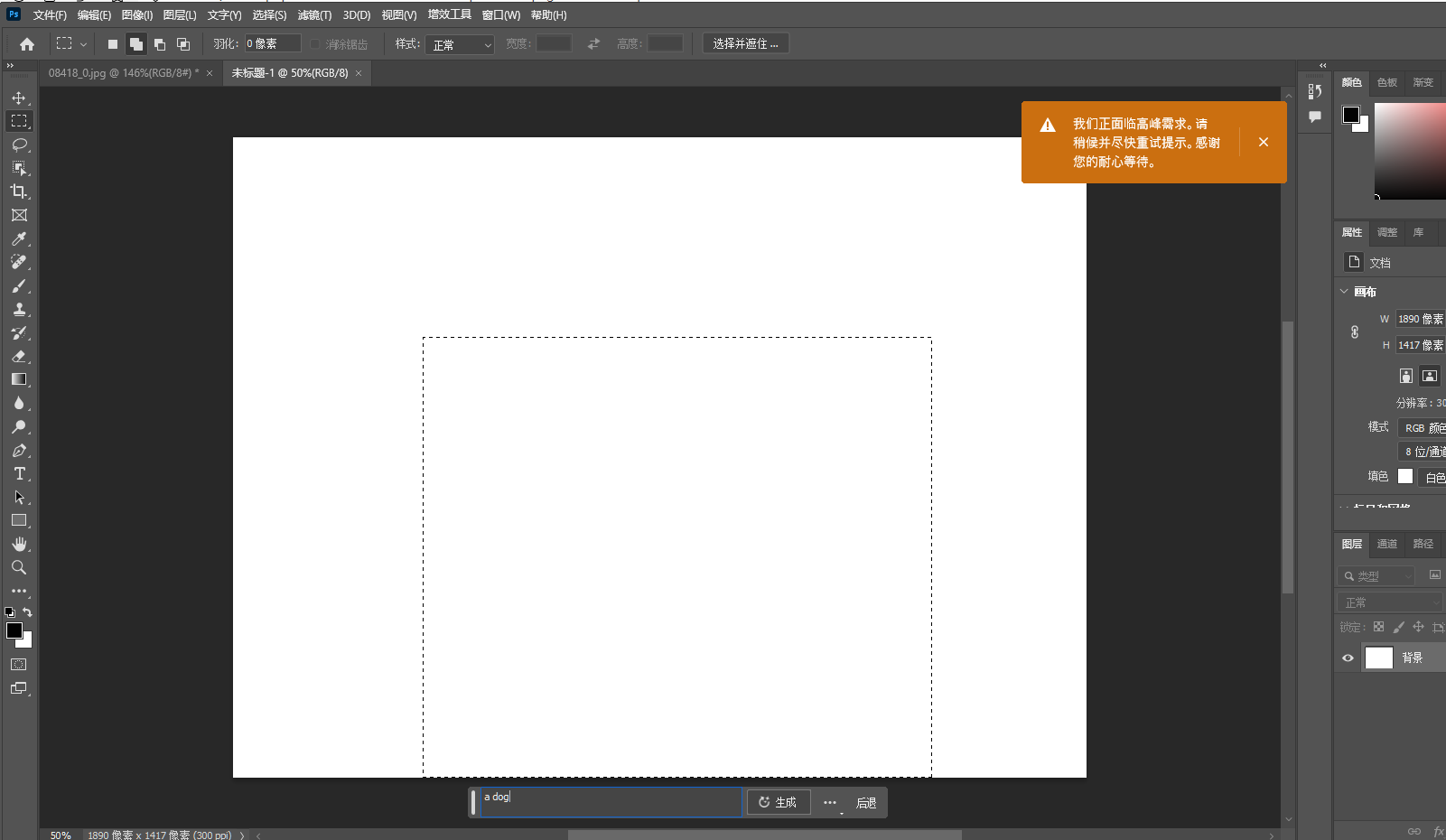Open the 填色 fill dropdown
This screenshot has width=1446, height=840.
[x=1431, y=477]
